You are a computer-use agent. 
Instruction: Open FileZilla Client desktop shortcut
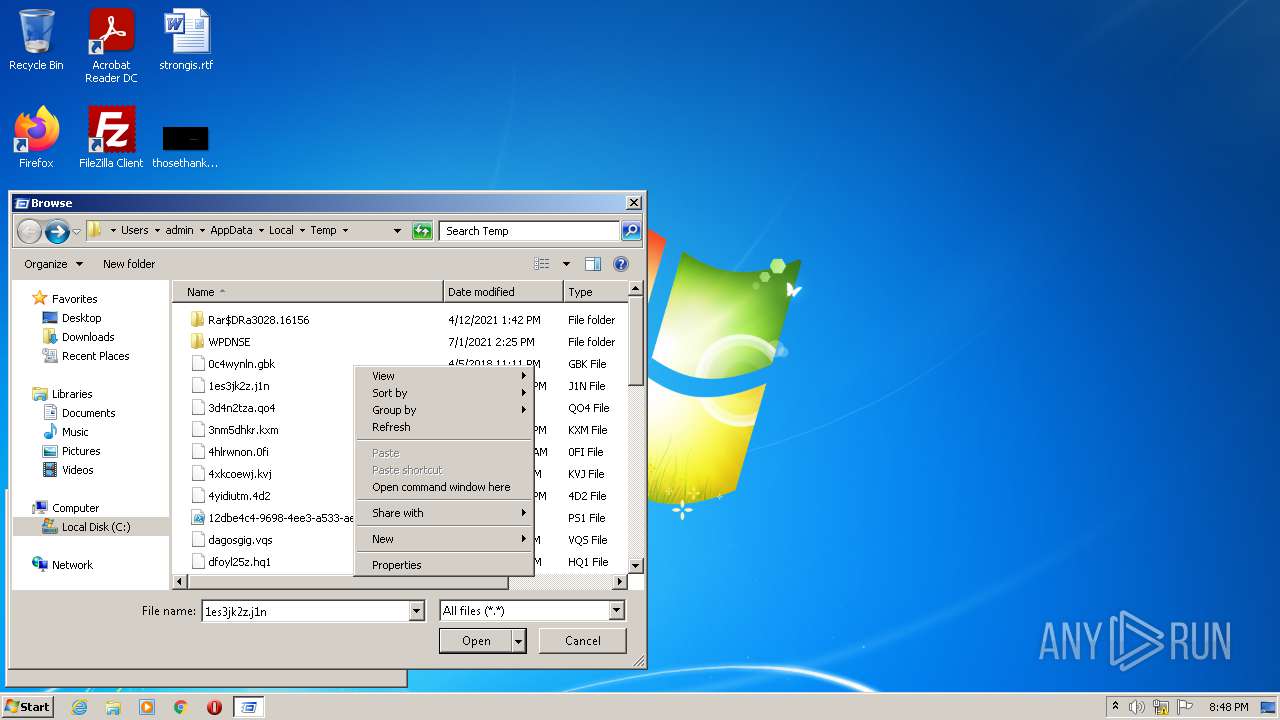(111, 138)
